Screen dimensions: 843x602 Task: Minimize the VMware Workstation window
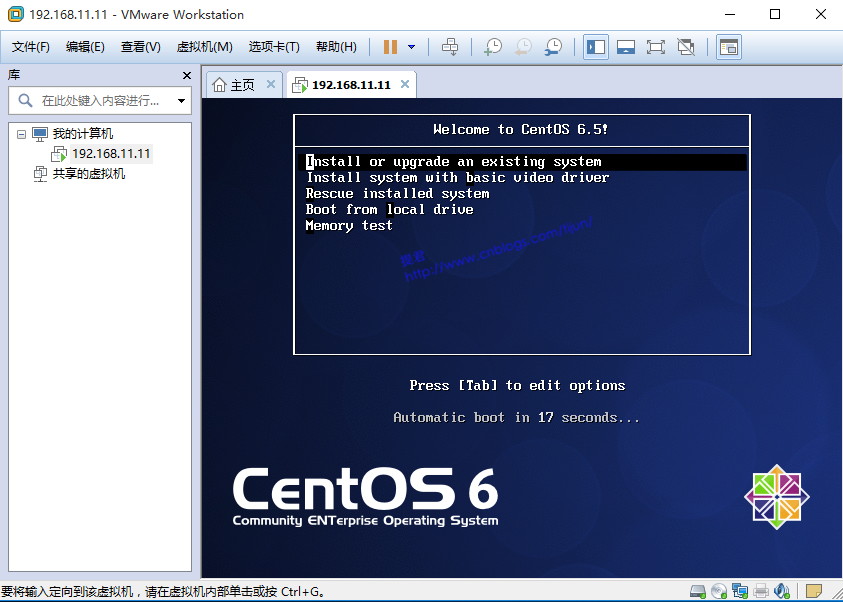point(730,15)
